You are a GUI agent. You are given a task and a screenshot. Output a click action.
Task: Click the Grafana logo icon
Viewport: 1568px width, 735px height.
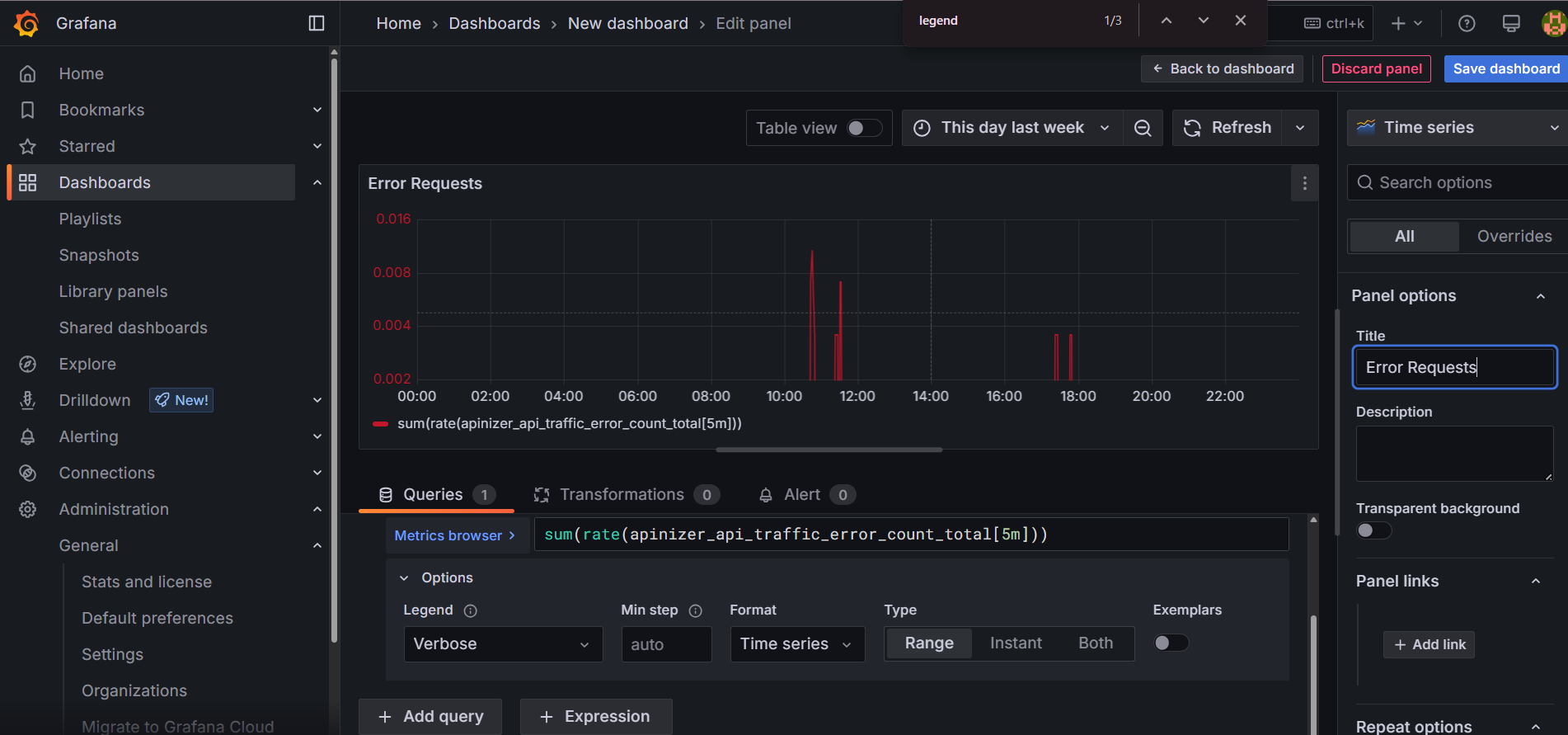pos(26,23)
